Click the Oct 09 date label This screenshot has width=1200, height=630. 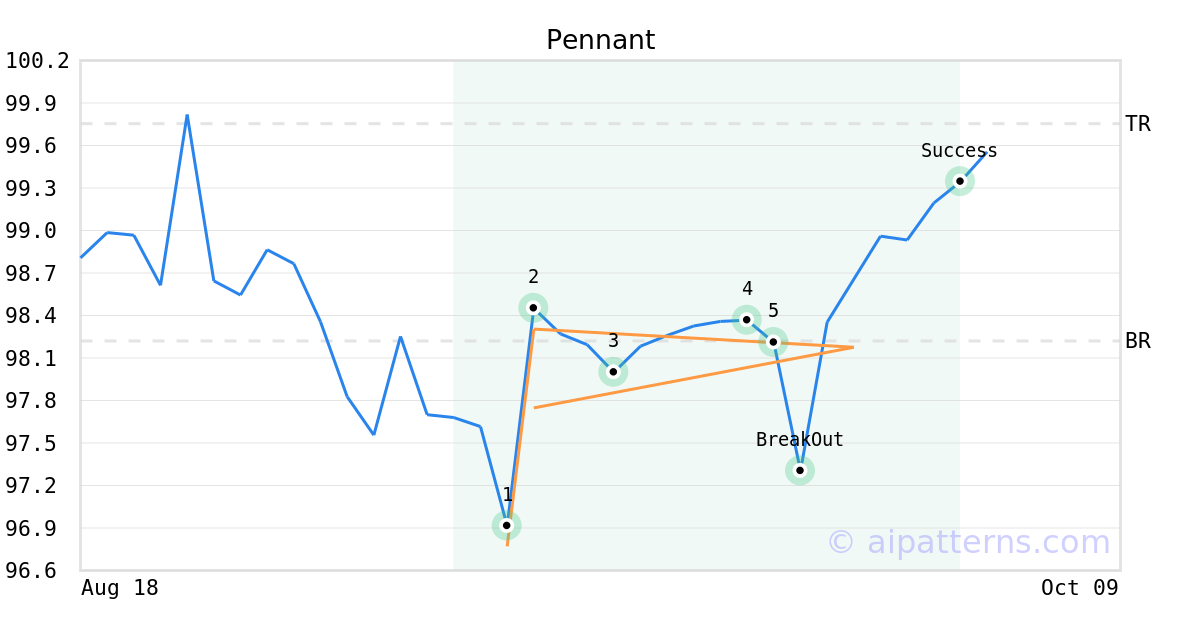(x=1079, y=588)
